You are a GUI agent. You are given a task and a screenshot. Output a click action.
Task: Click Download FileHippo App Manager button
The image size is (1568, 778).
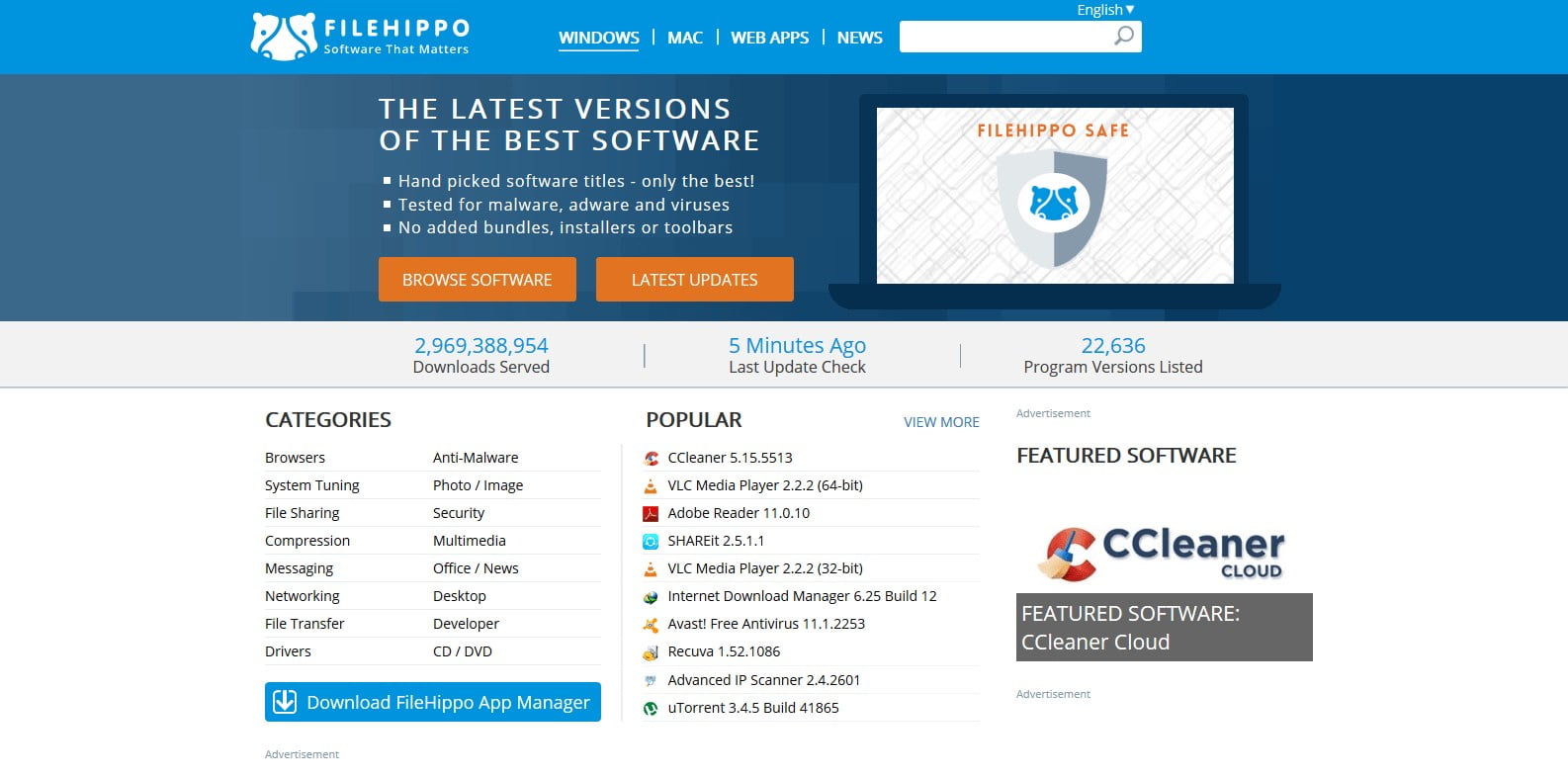coord(433,702)
